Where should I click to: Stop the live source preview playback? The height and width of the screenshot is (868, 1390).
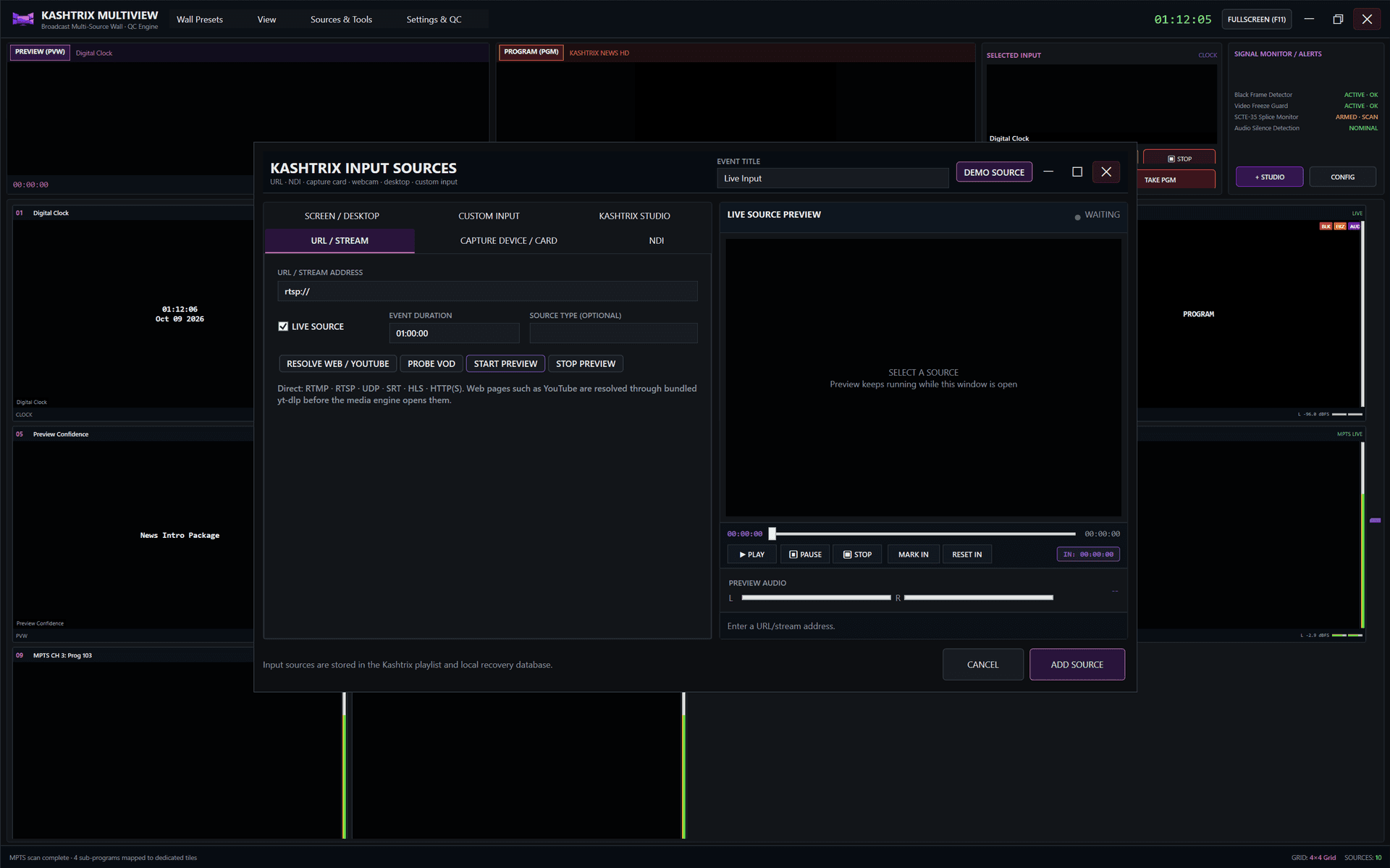coord(857,555)
